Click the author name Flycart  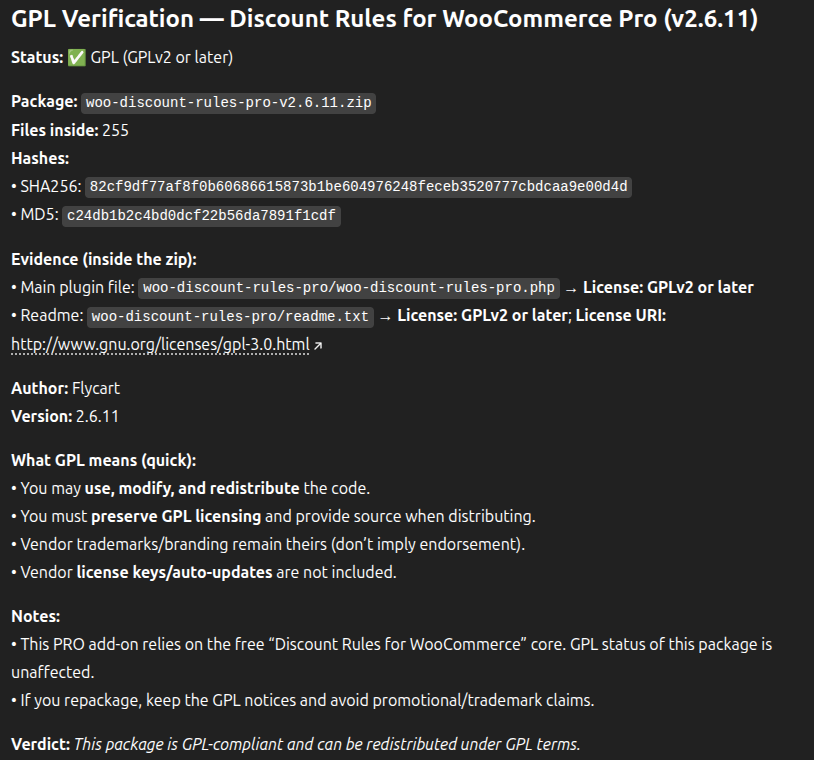click(x=96, y=388)
